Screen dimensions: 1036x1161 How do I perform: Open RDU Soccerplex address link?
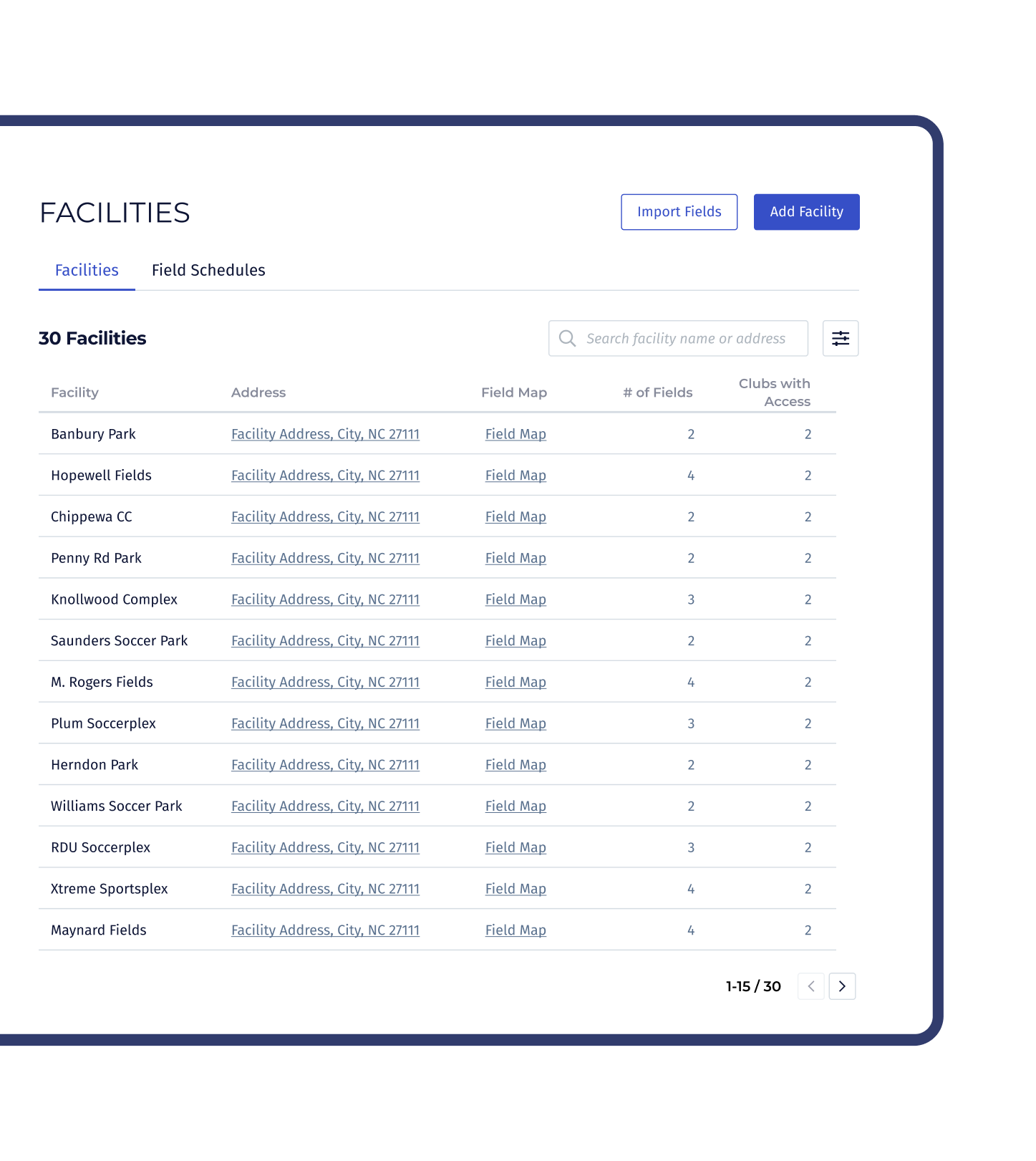325,847
